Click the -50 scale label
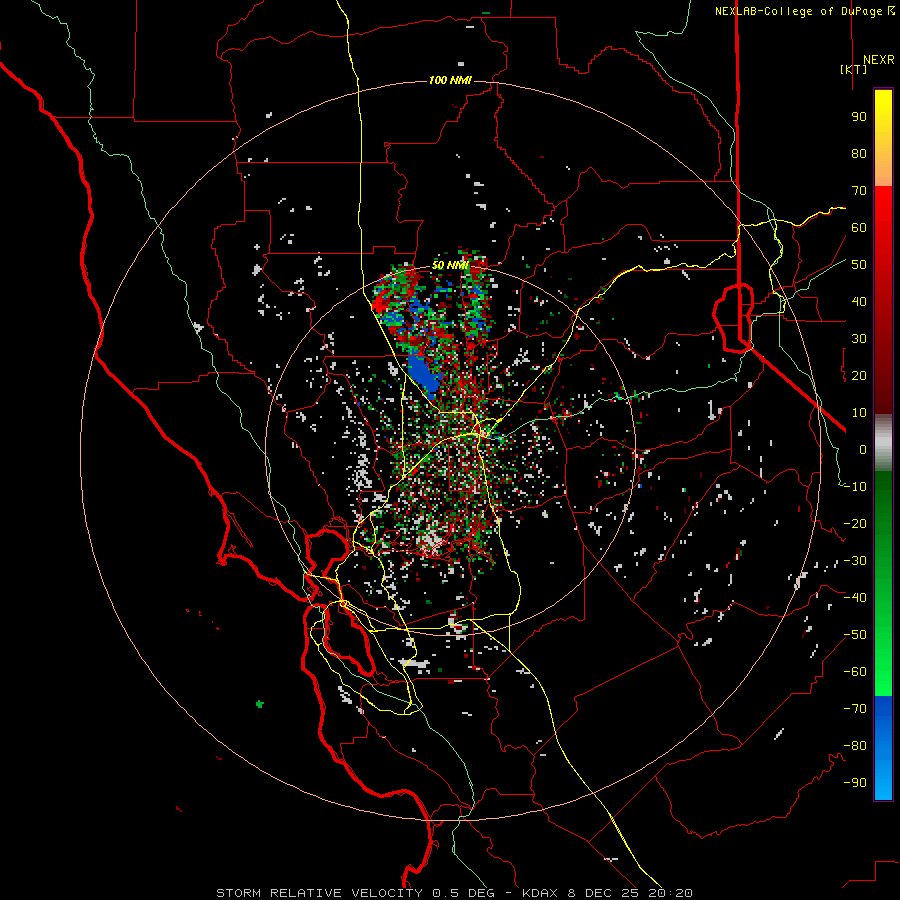Screen dimensions: 900x900 click(x=855, y=635)
